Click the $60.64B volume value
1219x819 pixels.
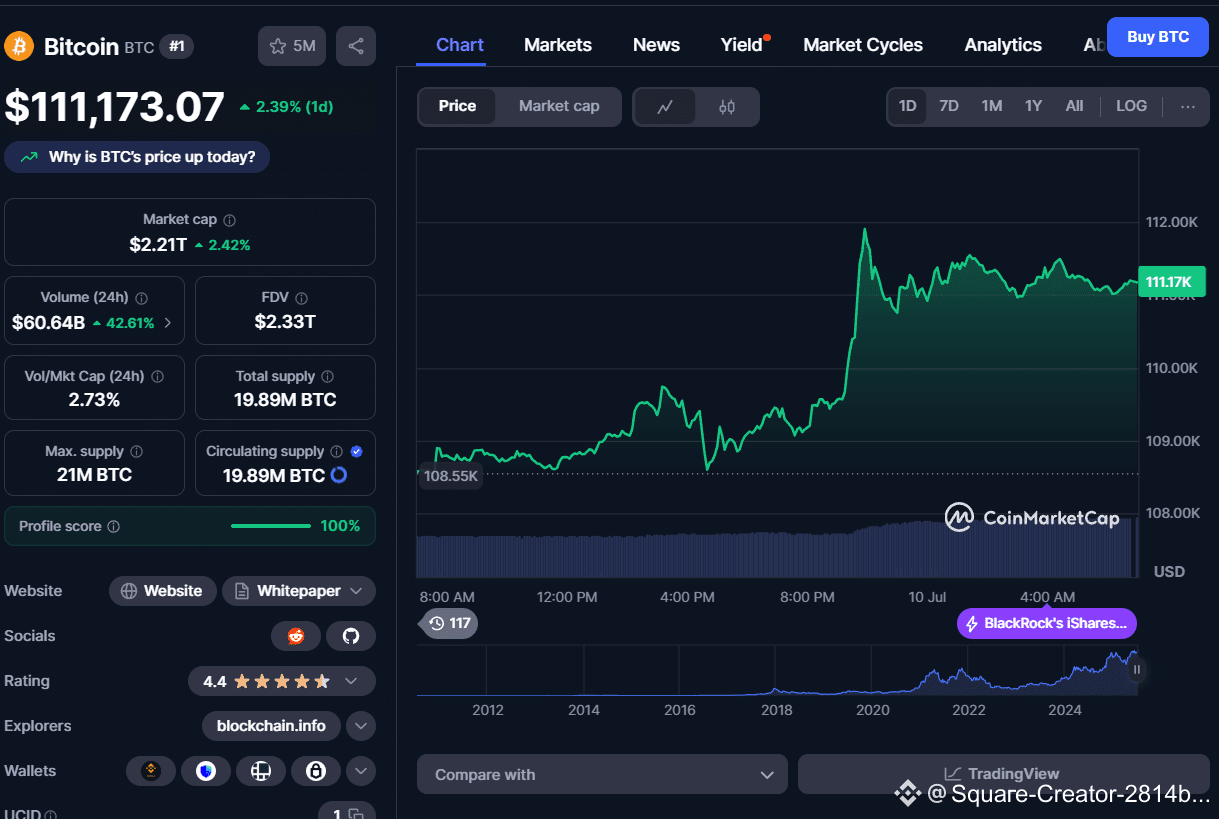[x=48, y=323]
